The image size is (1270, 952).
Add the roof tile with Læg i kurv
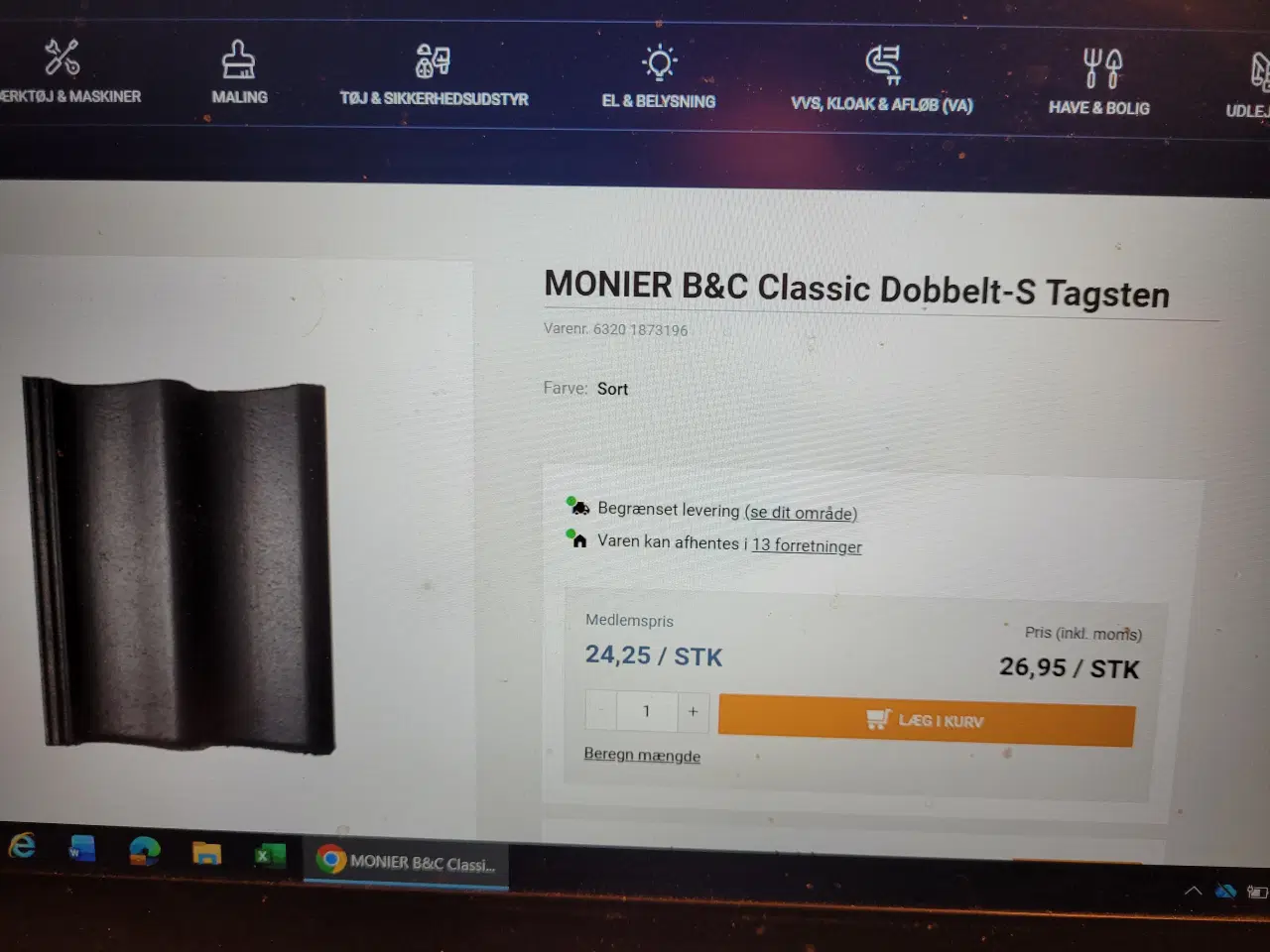click(x=927, y=720)
